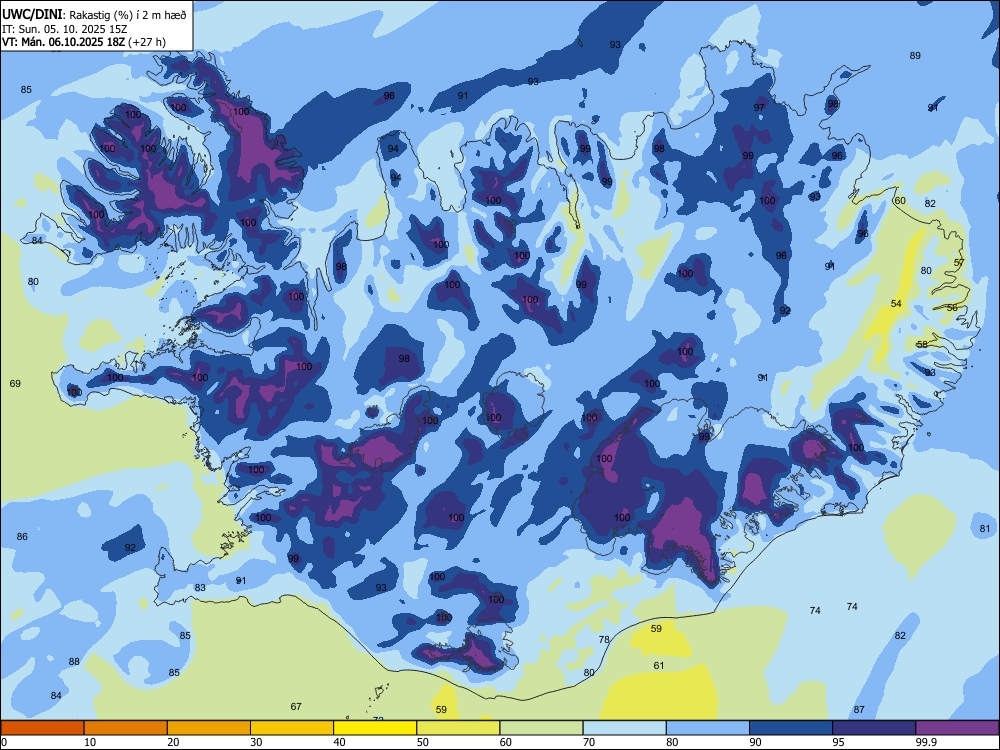This screenshot has height=750, width=1000.
Task: Click the dark orange 0–10 legend swatch
Action: (42, 728)
